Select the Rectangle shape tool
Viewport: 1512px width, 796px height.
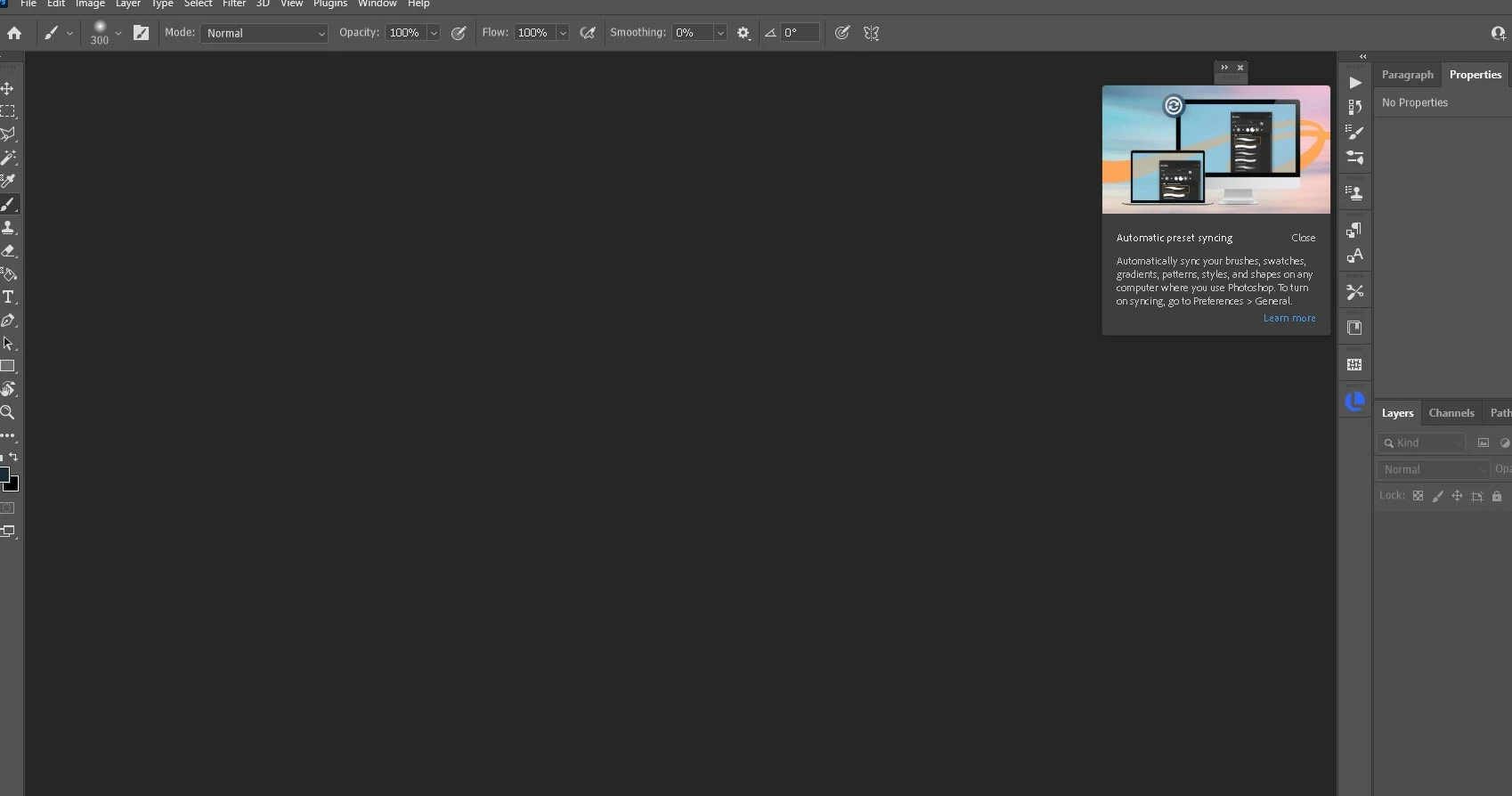click(x=7, y=366)
